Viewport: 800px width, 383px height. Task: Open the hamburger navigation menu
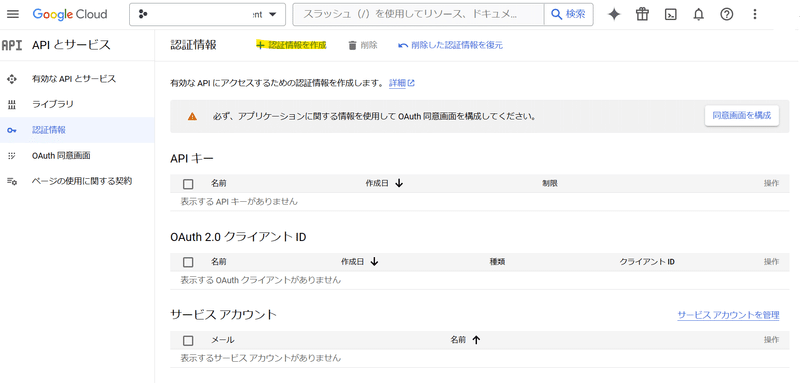(13, 14)
